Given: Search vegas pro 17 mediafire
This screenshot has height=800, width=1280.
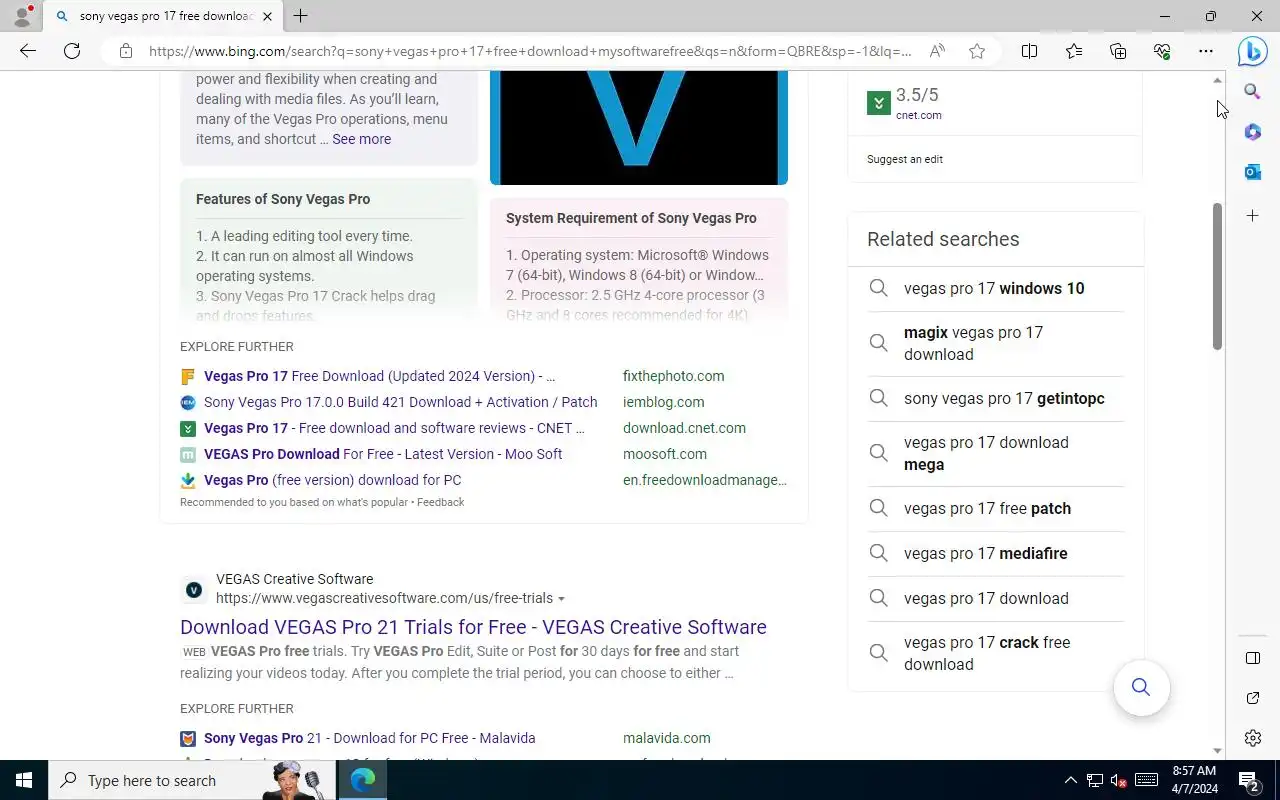Looking at the screenshot, I should [994, 553].
